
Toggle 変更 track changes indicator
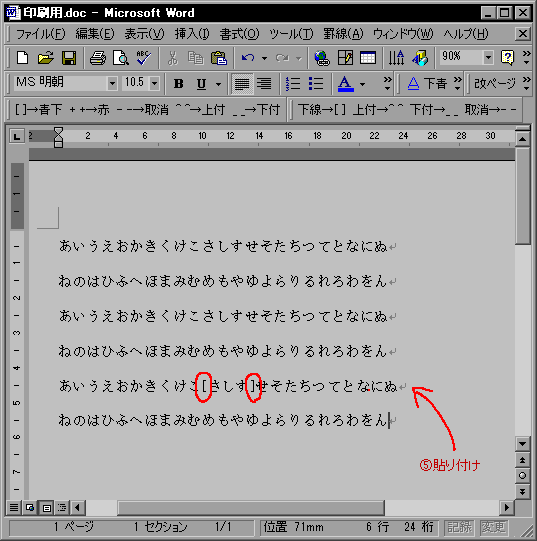493,527
